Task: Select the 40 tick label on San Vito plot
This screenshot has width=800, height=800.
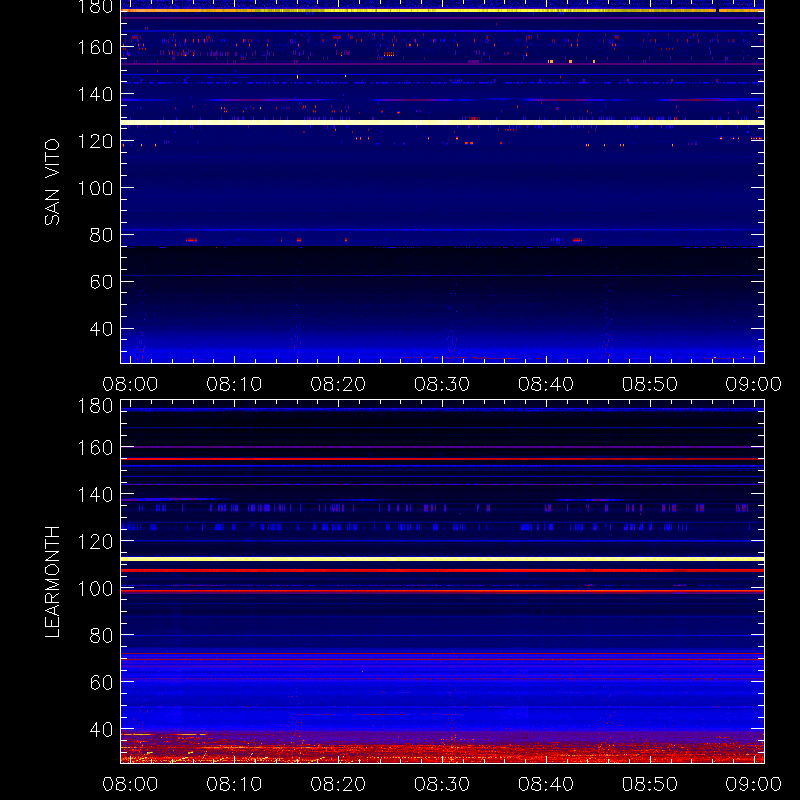Action: (101, 329)
